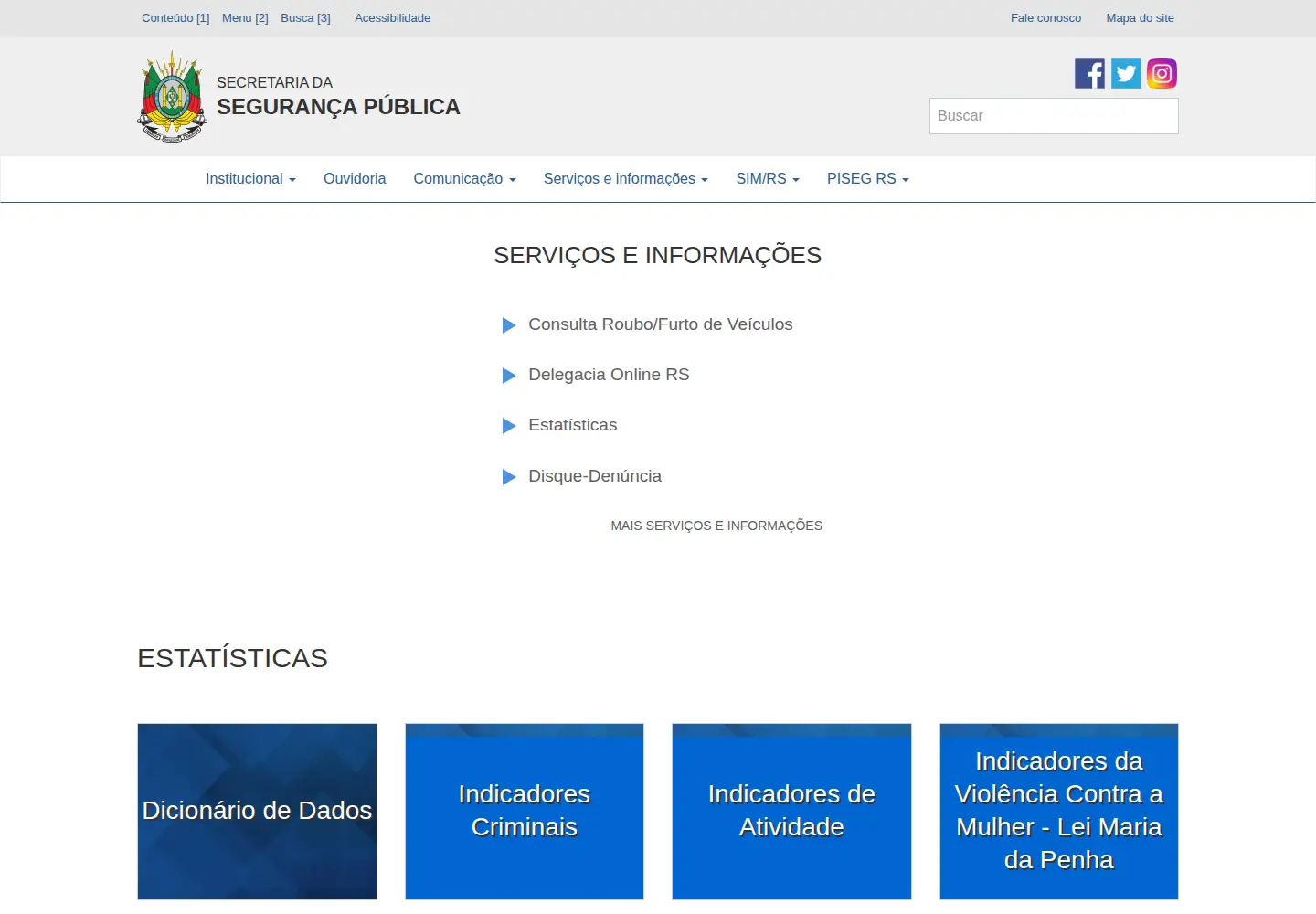Expand the Comunicação dropdown menu

464,179
